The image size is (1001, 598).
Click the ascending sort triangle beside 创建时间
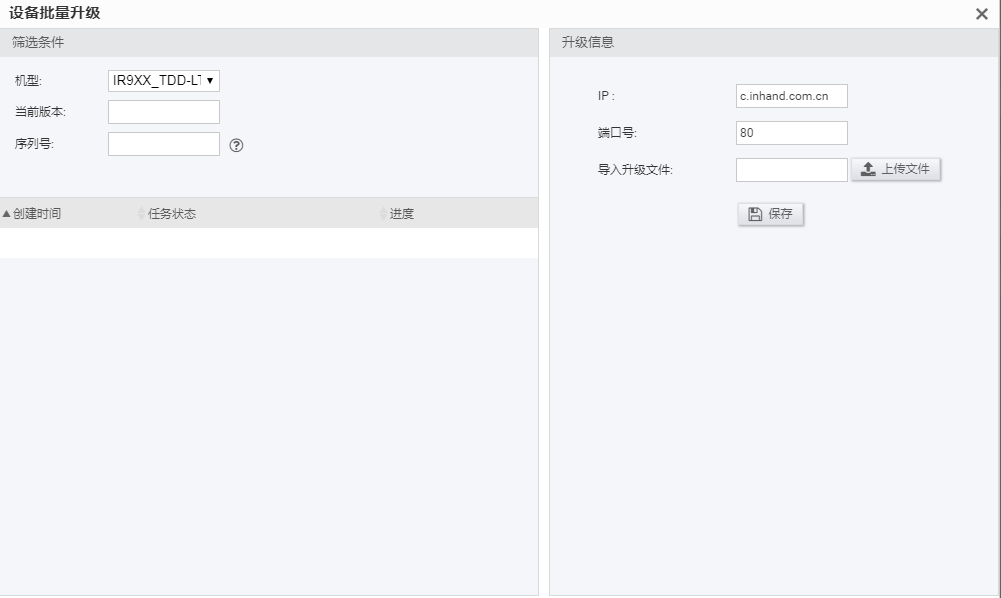(x=8, y=212)
